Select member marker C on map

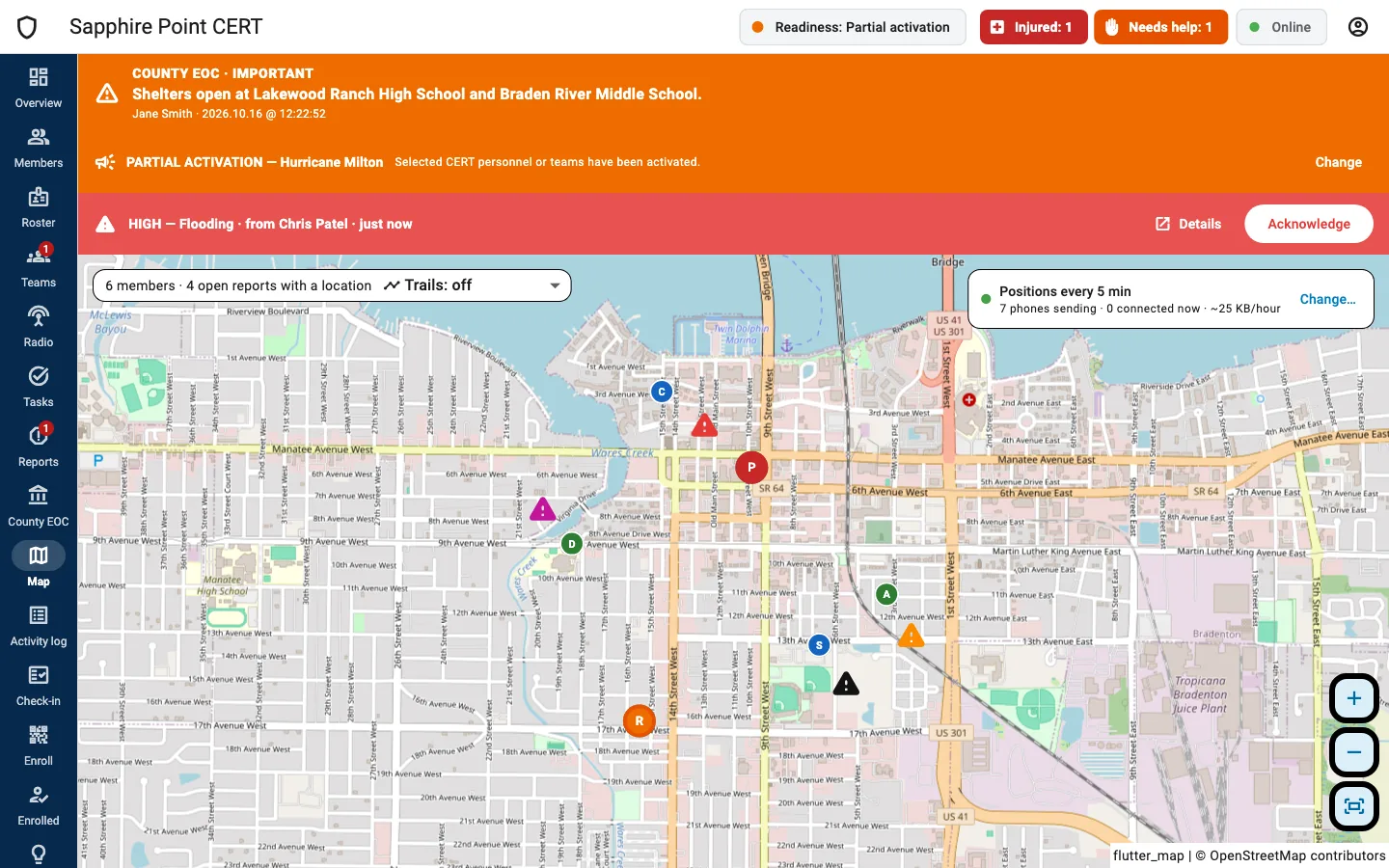[x=662, y=392]
